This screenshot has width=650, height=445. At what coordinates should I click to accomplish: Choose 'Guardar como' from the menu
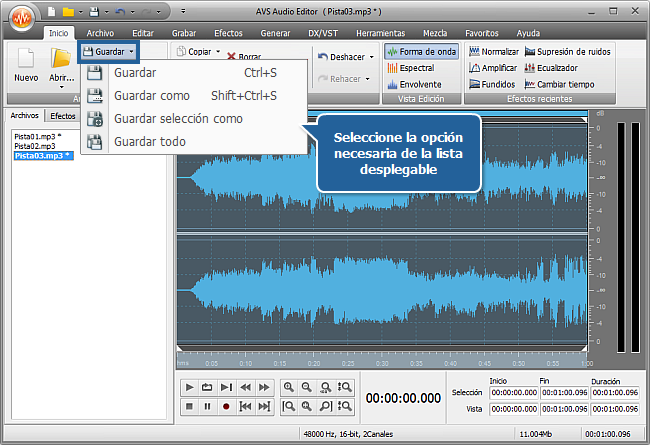click(x=153, y=96)
